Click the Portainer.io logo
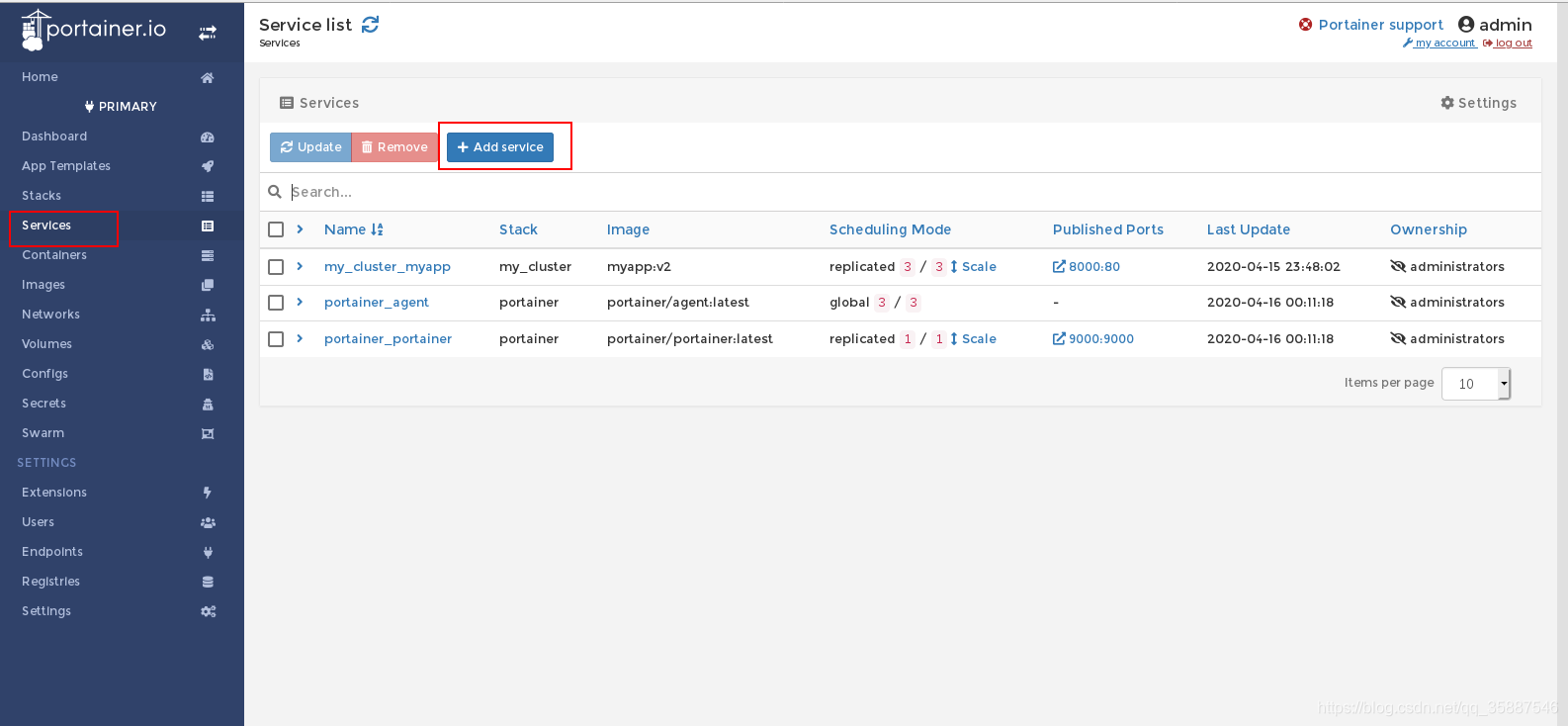The height and width of the screenshot is (726, 1568). click(x=94, y=30)
